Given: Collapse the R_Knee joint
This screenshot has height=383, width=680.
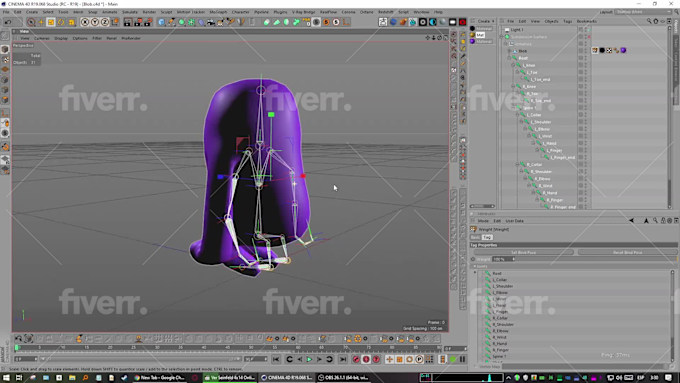Looking at the screenshot, I should tap(514, 86).
